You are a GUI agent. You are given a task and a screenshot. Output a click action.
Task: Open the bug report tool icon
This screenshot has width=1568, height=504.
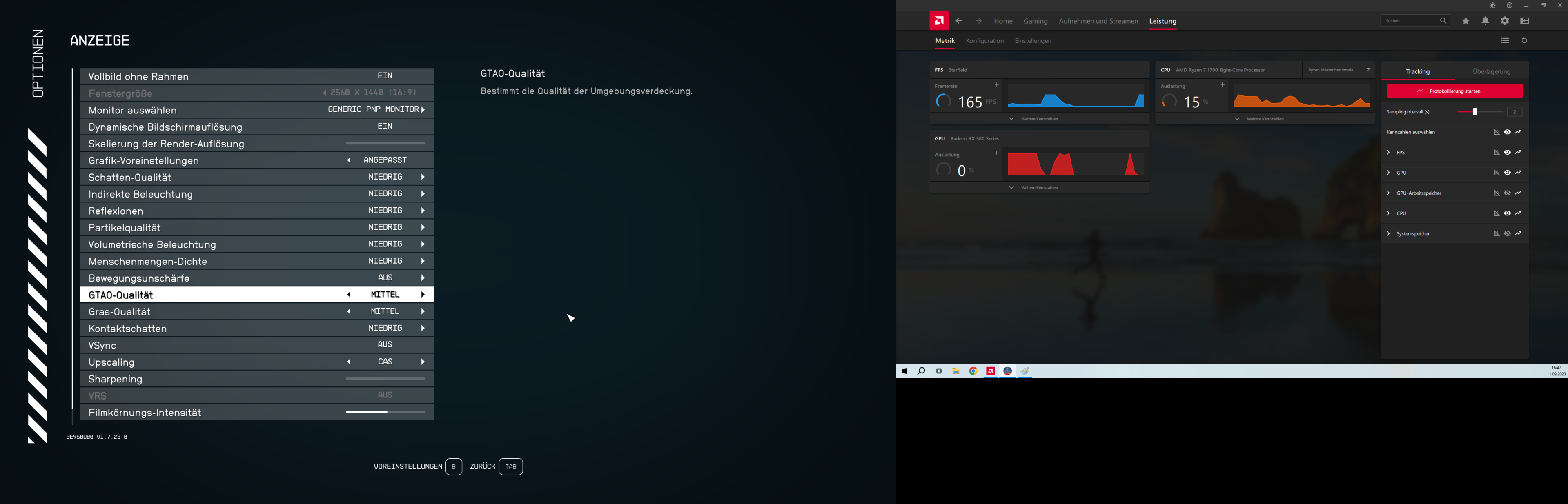coord(1492,5)
